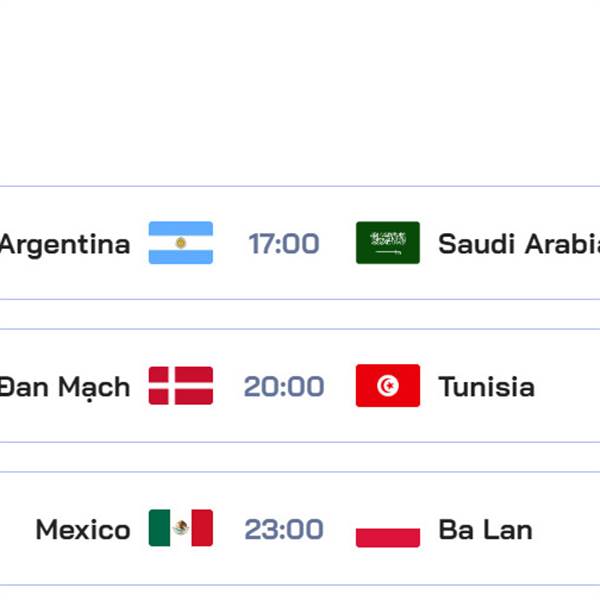600x600 pixels.
Task: Click the Mexico flag icon
Action: [181, 528]
